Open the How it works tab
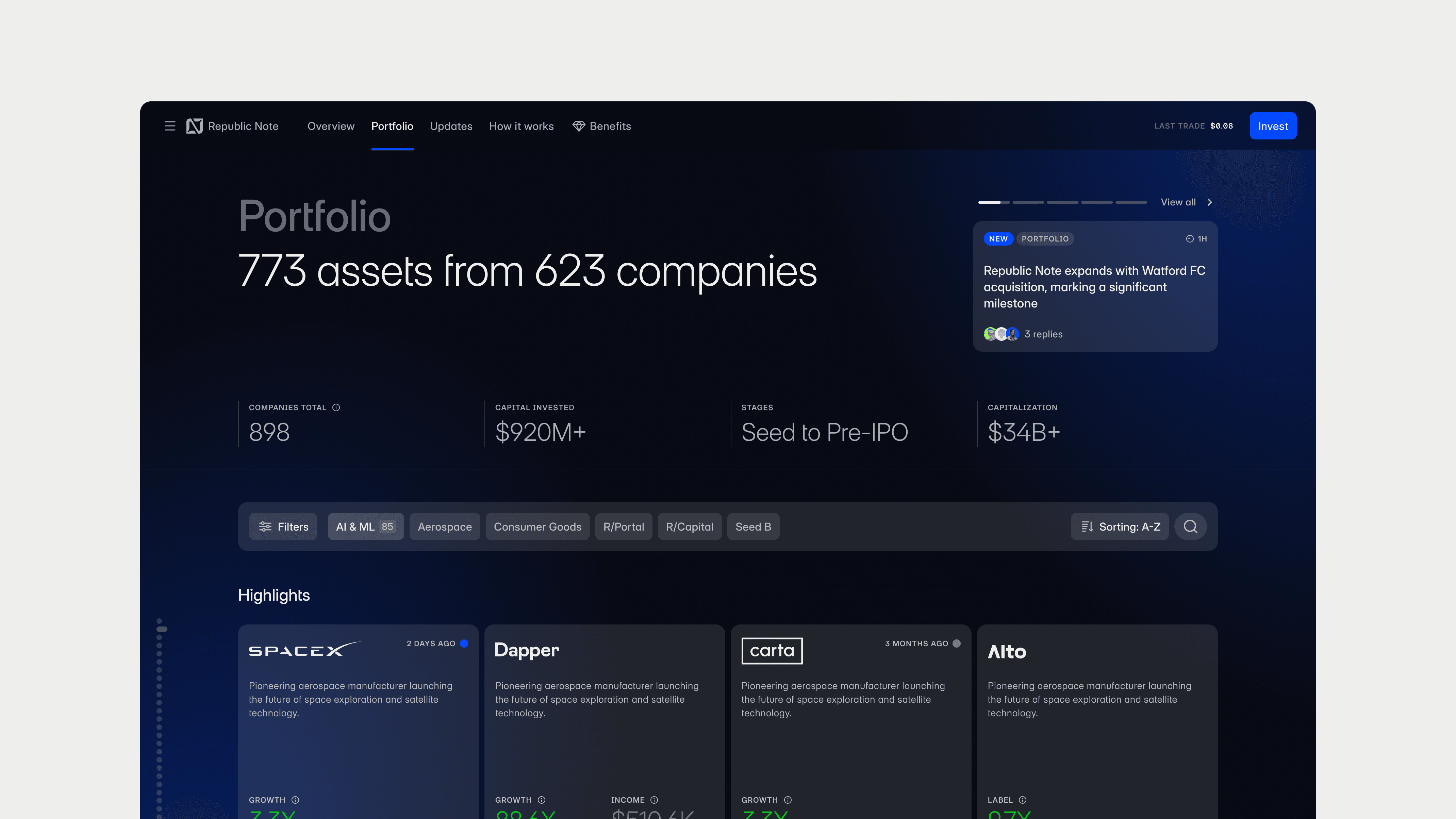This screenshot has width=1456, height=819. point(520,126)
